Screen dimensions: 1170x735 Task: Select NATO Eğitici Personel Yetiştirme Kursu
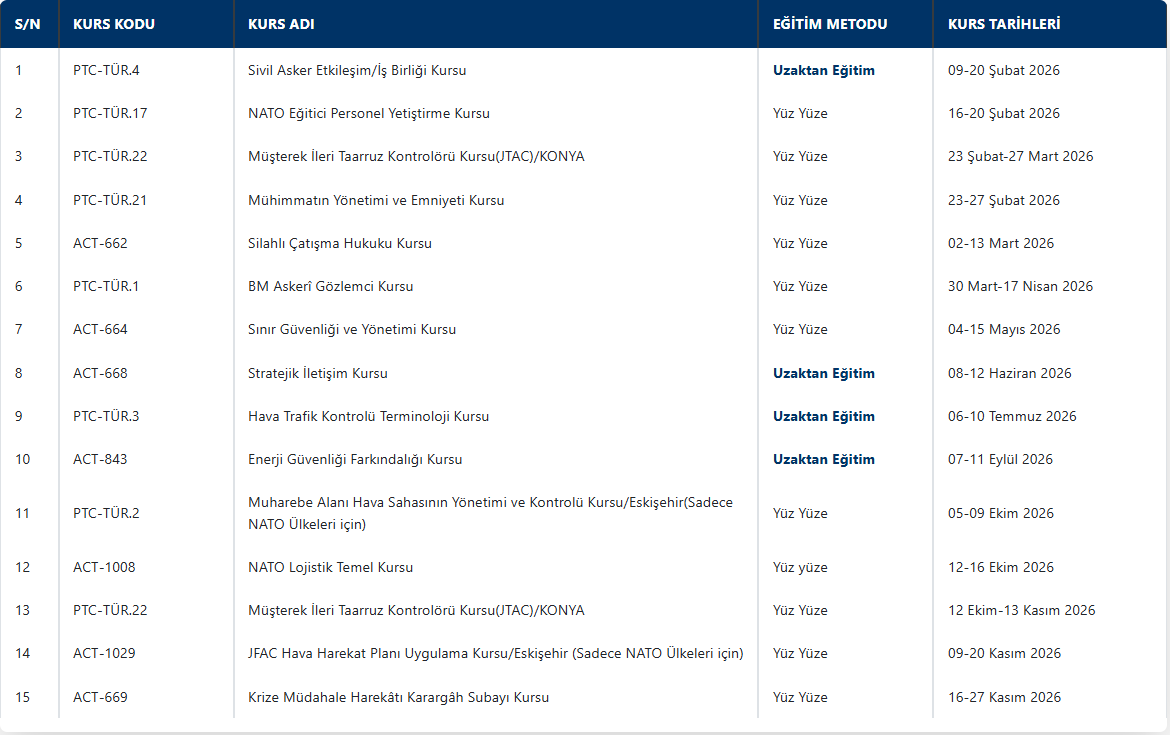point(368,113)
